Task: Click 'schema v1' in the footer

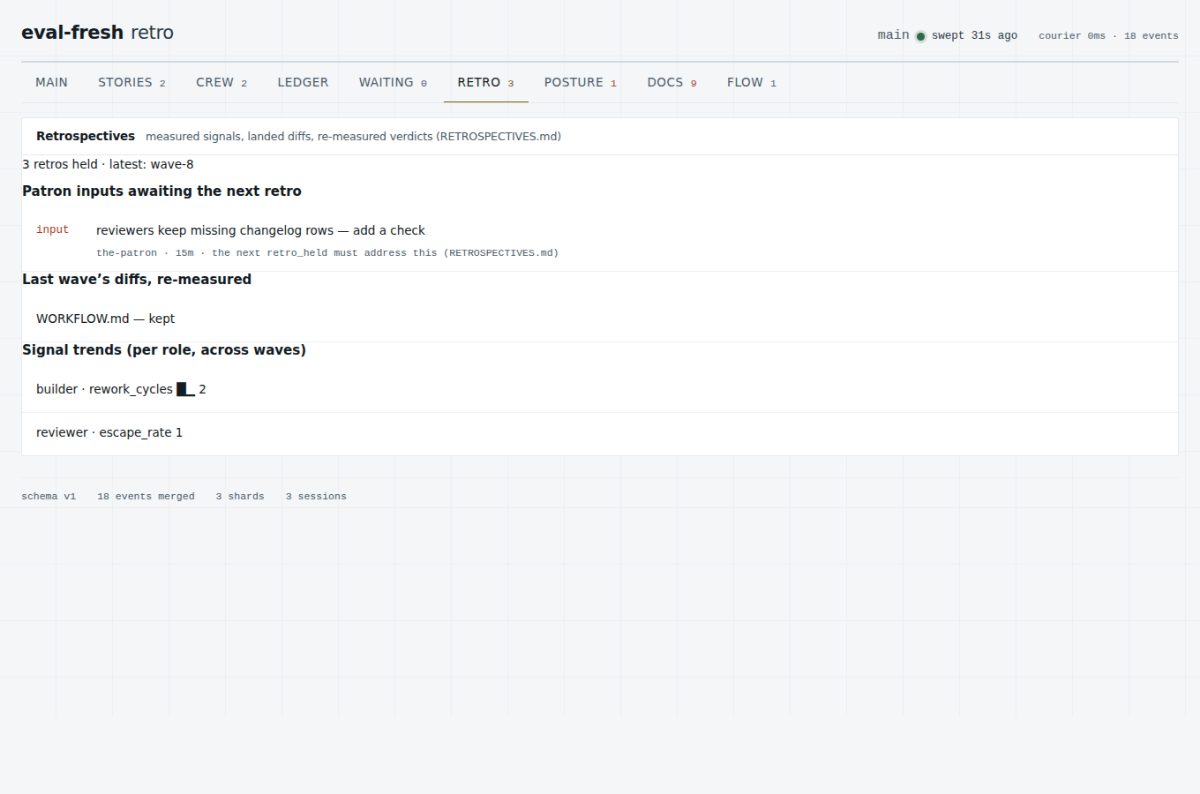Action: [48, 496]
